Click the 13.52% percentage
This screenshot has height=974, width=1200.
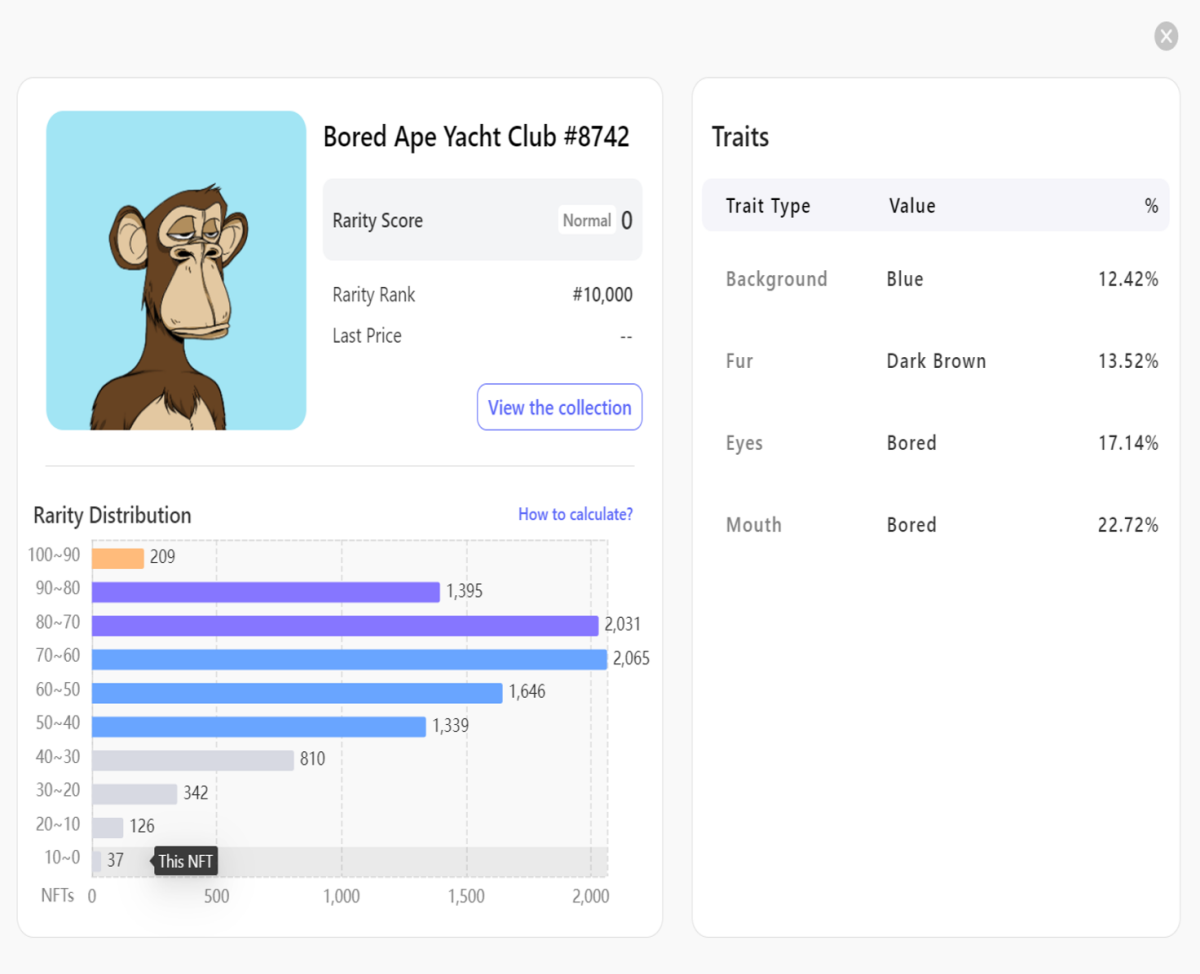(1128, 361)
